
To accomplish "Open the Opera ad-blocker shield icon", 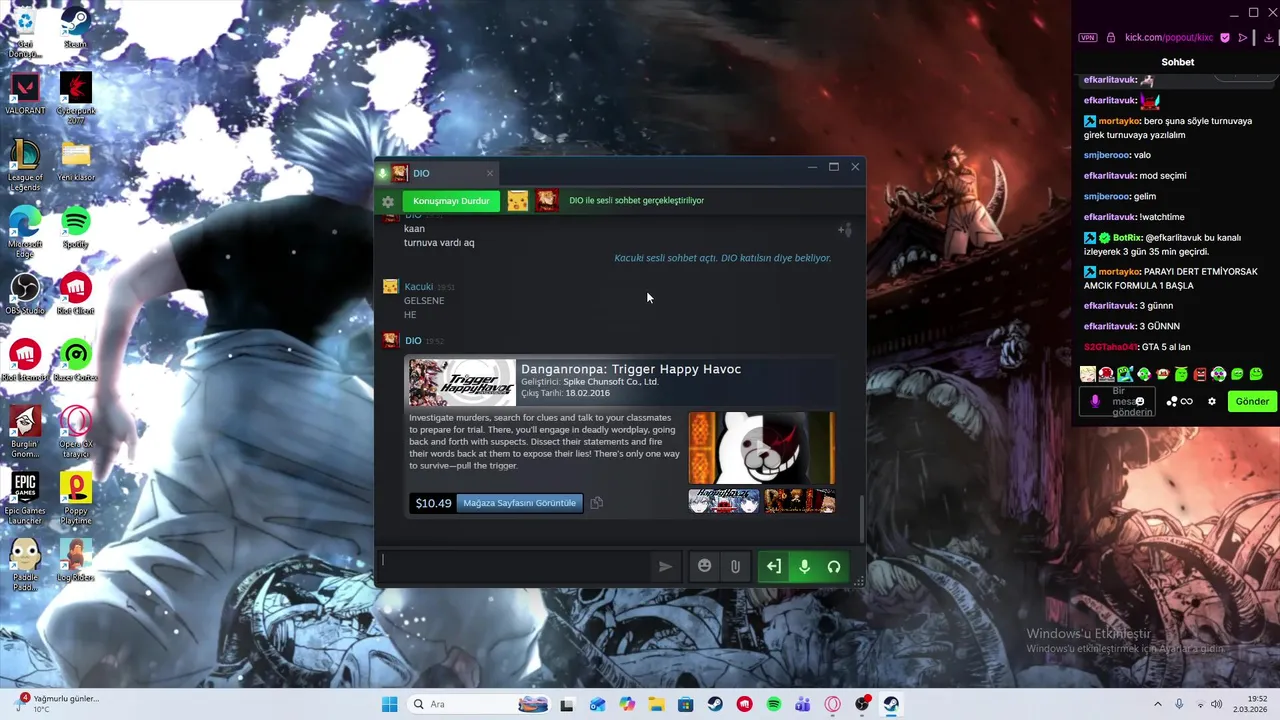I will [x=1225, y=38].
